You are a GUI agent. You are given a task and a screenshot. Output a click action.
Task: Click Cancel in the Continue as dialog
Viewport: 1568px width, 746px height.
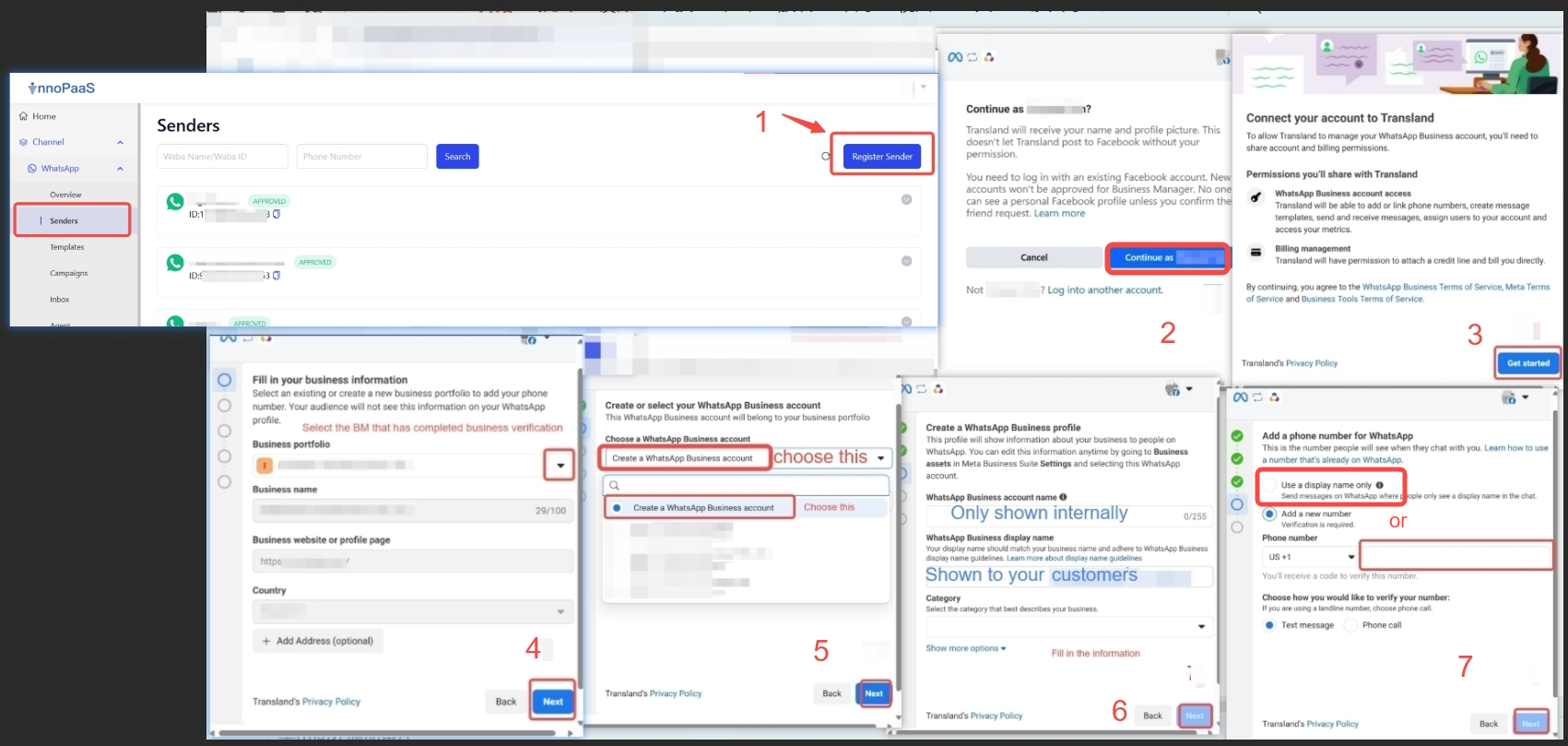pyautogui.click(x=1033, y=257)
